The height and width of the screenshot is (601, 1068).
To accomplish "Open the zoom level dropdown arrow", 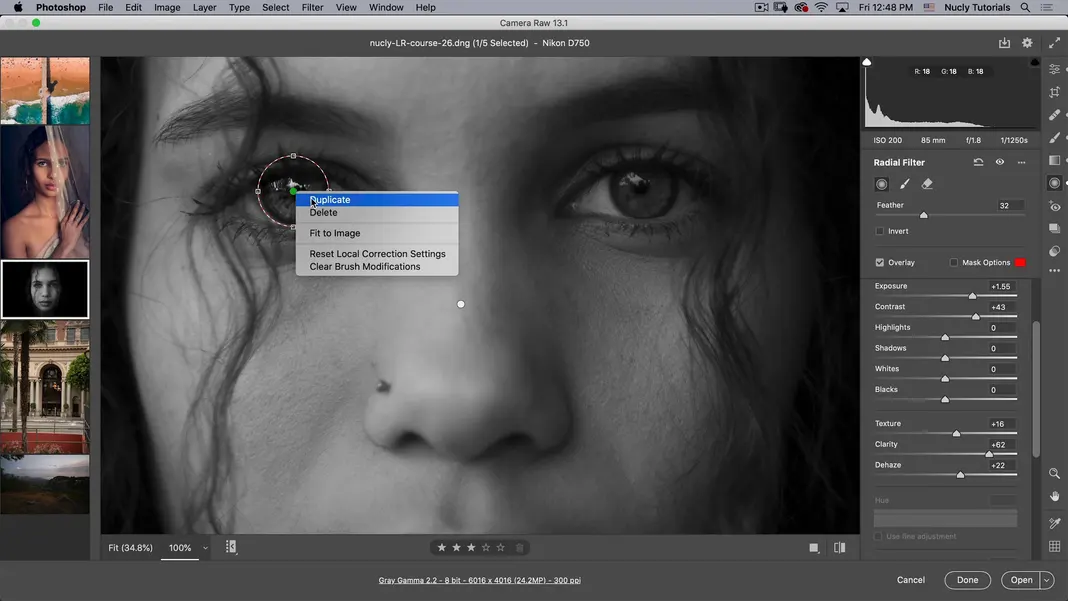I will click(x=205, y=548).
